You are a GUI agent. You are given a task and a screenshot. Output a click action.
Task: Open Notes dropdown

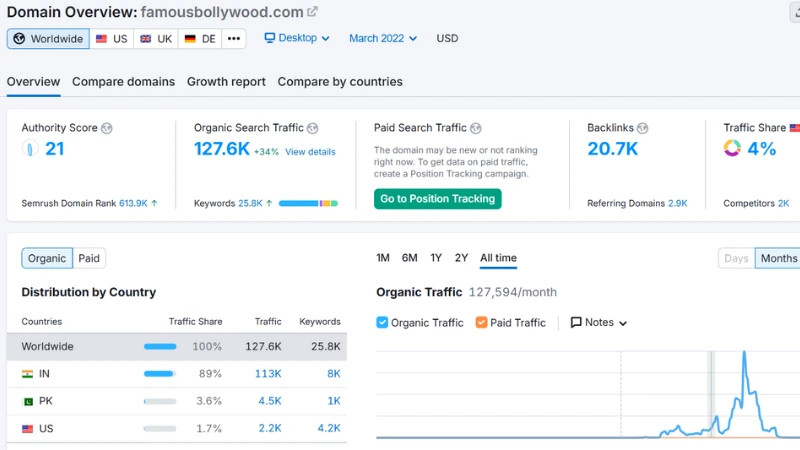tap(598, 322)
